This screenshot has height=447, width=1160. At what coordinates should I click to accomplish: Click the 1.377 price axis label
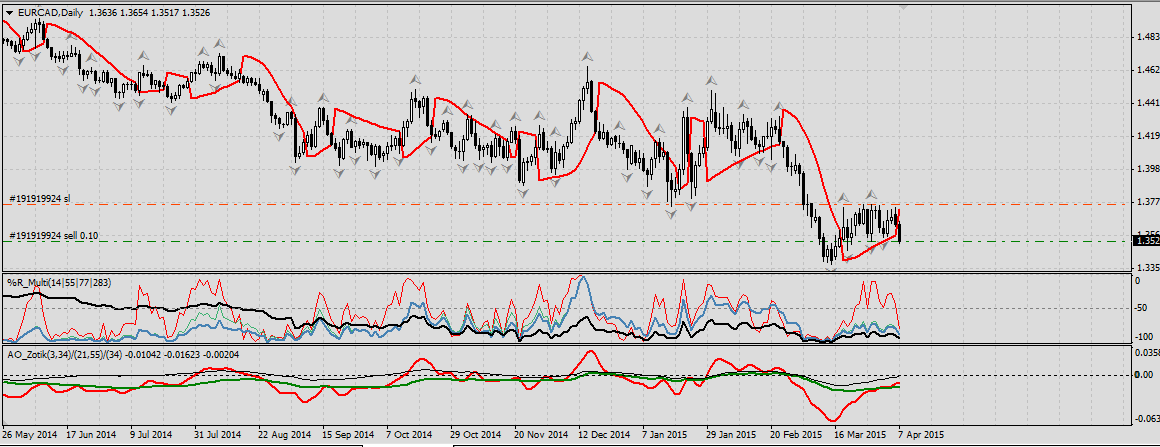(1148, 201)
